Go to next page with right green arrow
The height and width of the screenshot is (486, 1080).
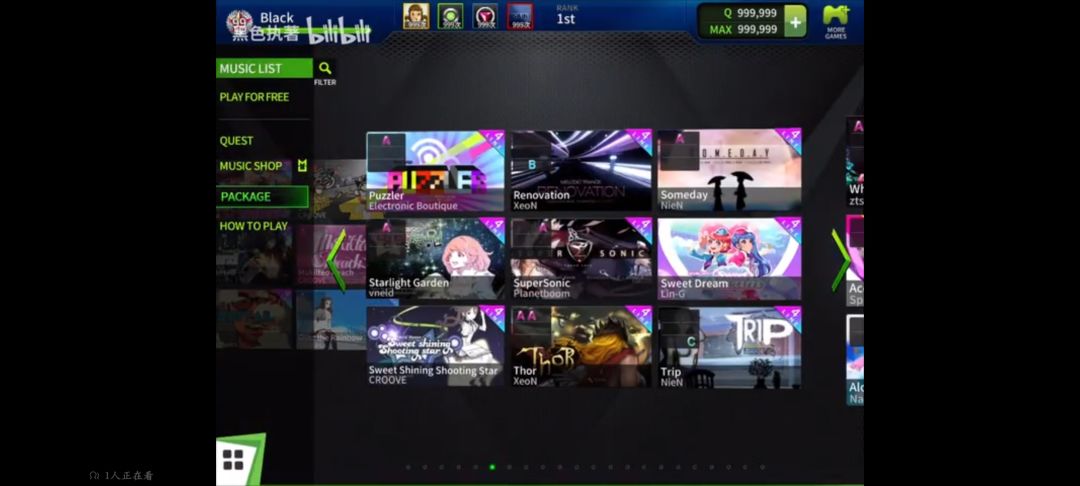click(840, 260)
